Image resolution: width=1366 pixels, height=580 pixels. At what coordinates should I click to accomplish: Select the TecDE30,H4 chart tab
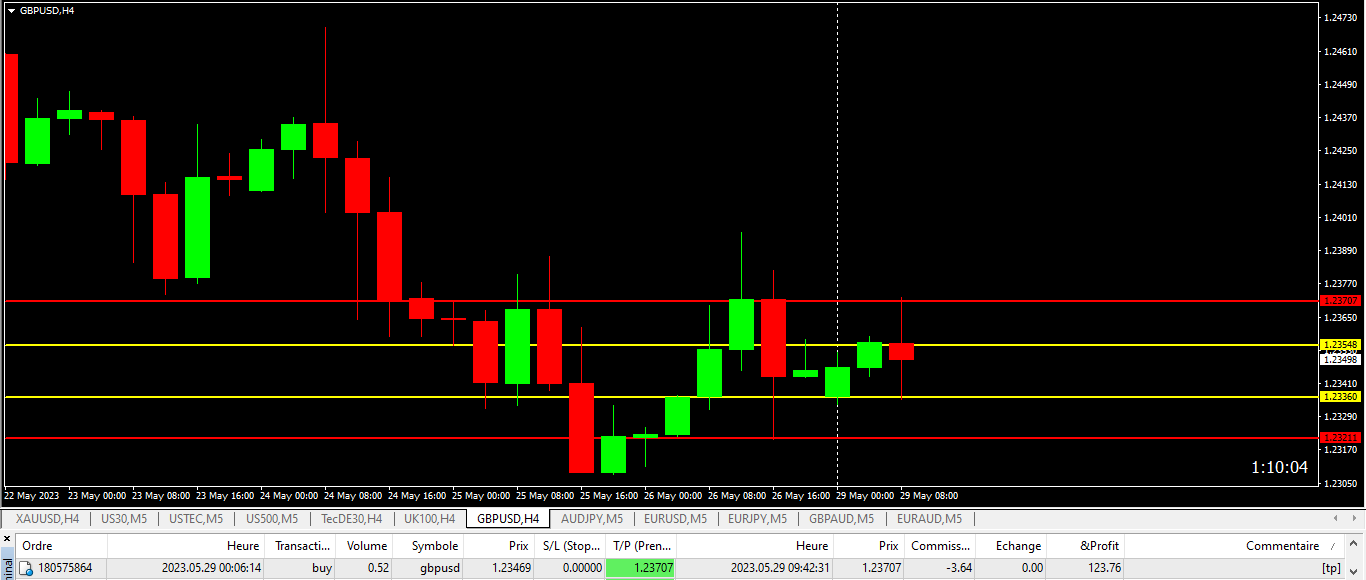pyautogui.click(x=351, y=518)
